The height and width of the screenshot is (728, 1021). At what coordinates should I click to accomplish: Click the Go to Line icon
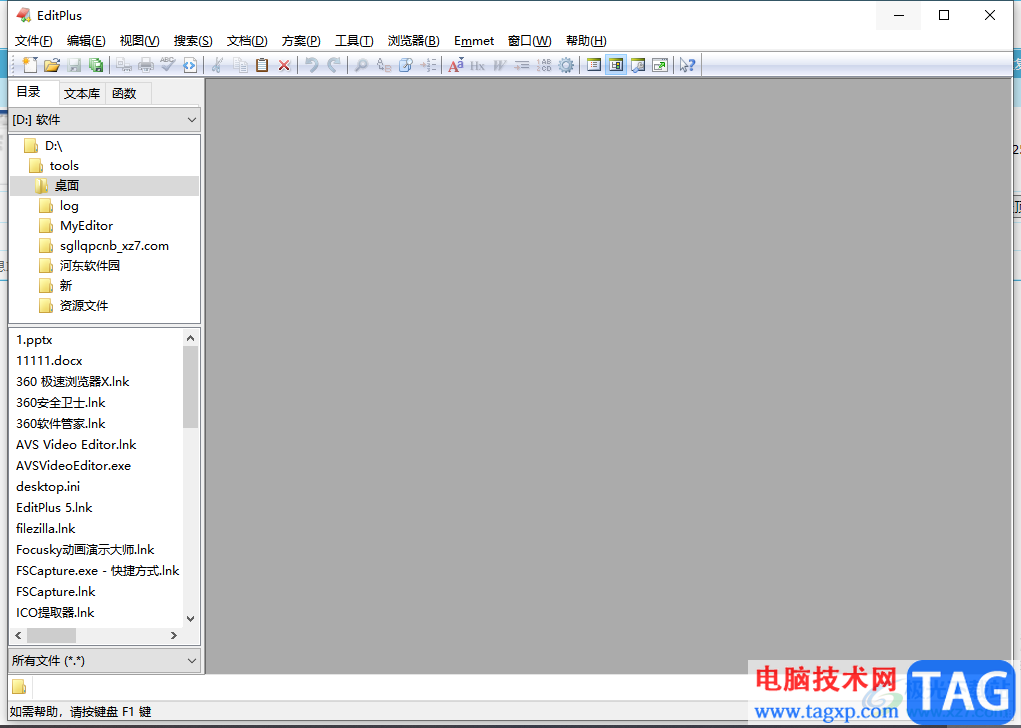coord(428,64)
